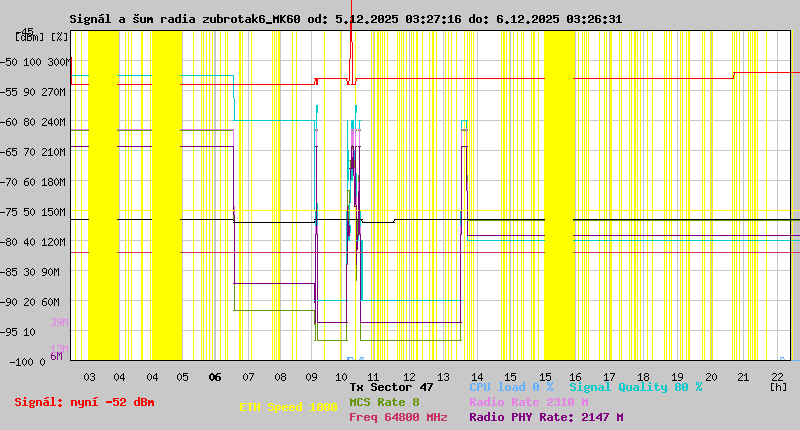Click the 'ETH Speed 1000' legend entry
Screen dimensions: 800x430
[288, 407]
